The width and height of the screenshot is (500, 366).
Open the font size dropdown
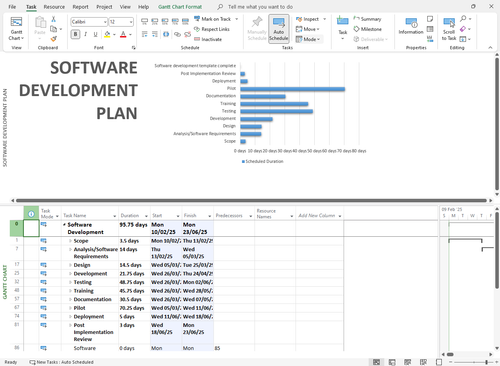(131, 22)
